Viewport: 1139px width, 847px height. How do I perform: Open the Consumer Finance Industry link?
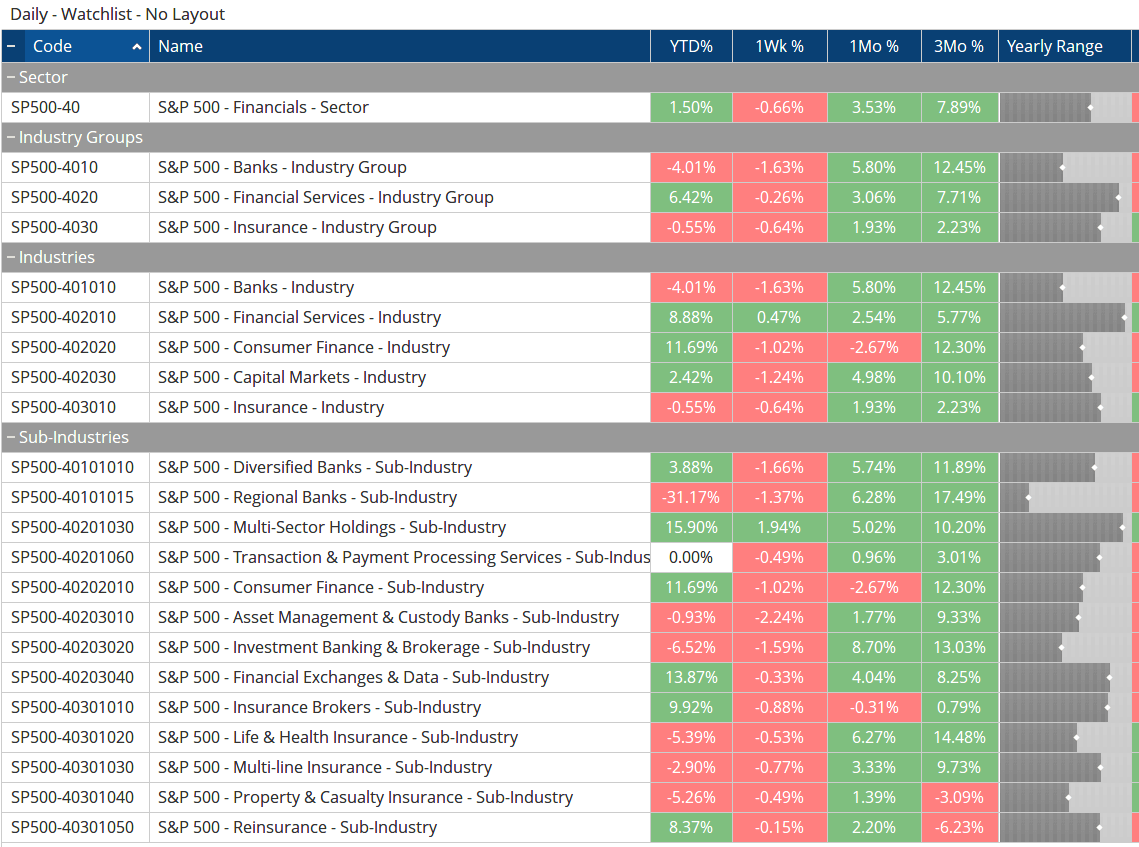pyautogui.click(x=302, y=347)
